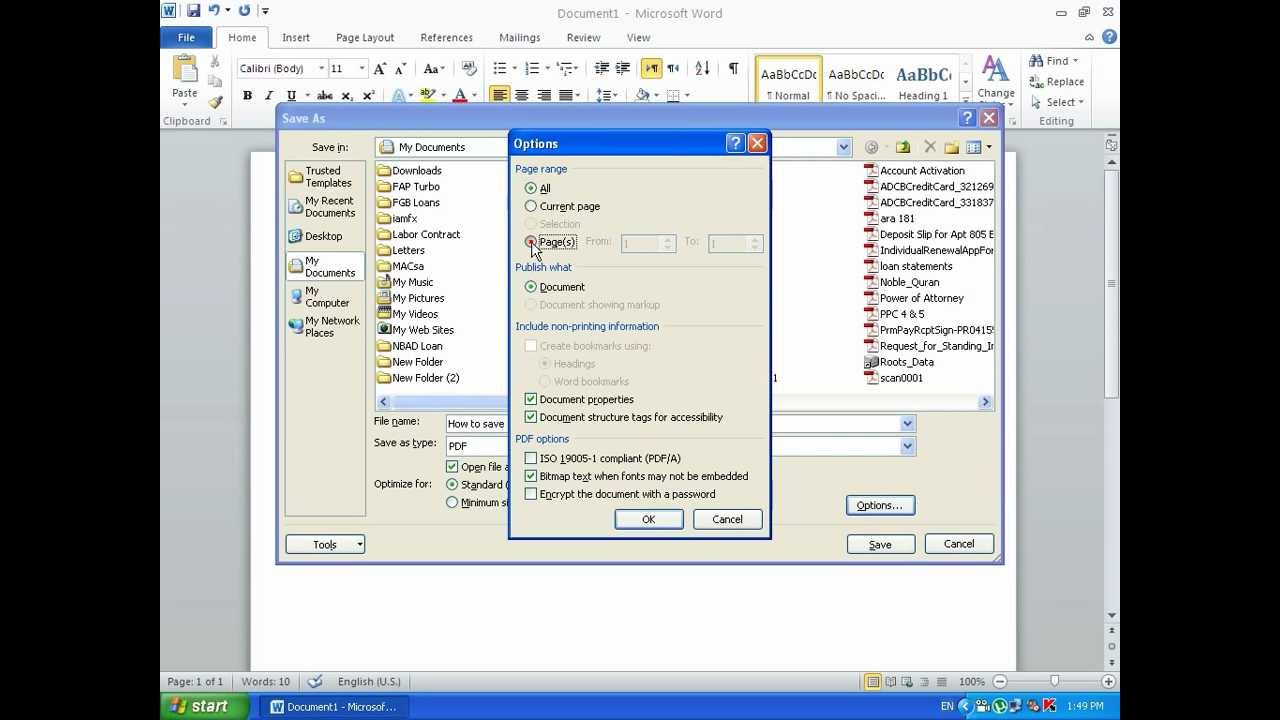Select the All page range radio

[x=531, y=188]
